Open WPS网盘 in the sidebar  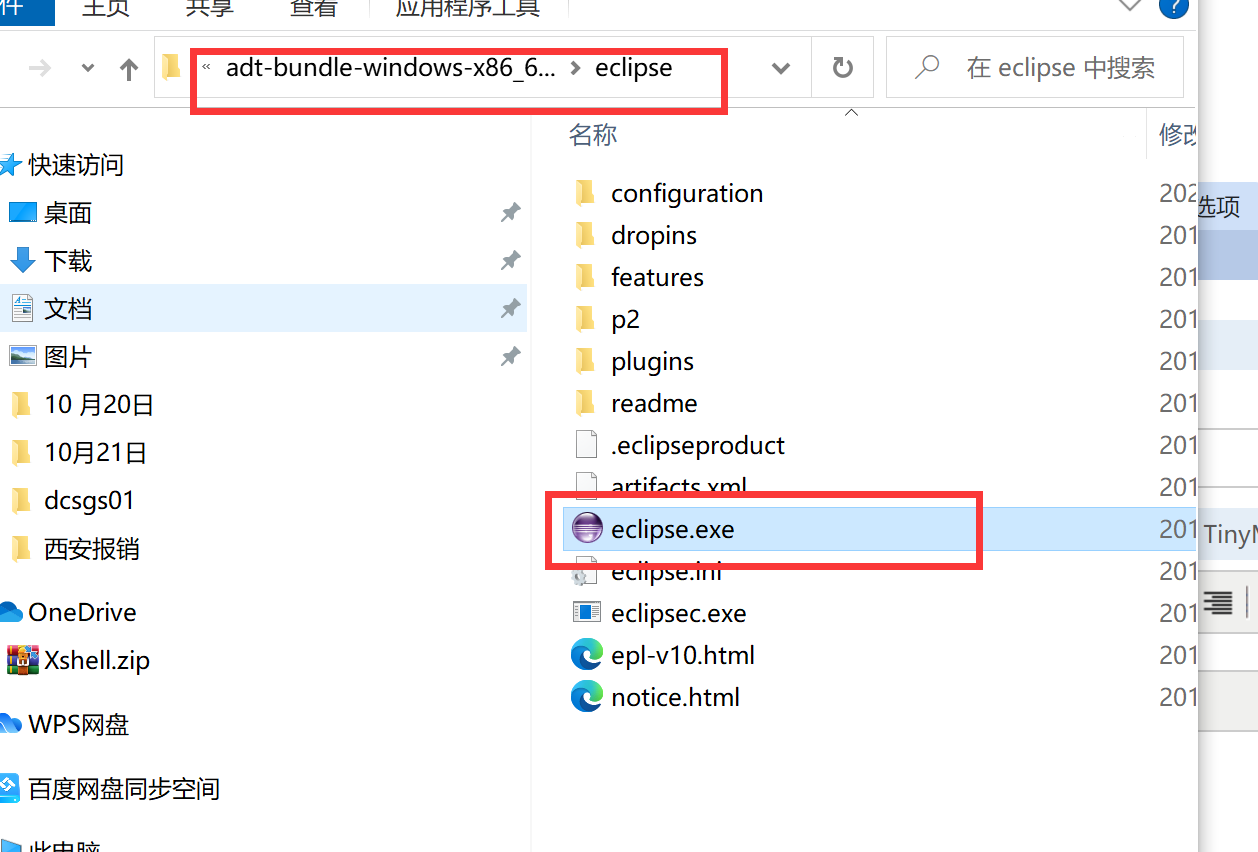[x=78, y=724]
